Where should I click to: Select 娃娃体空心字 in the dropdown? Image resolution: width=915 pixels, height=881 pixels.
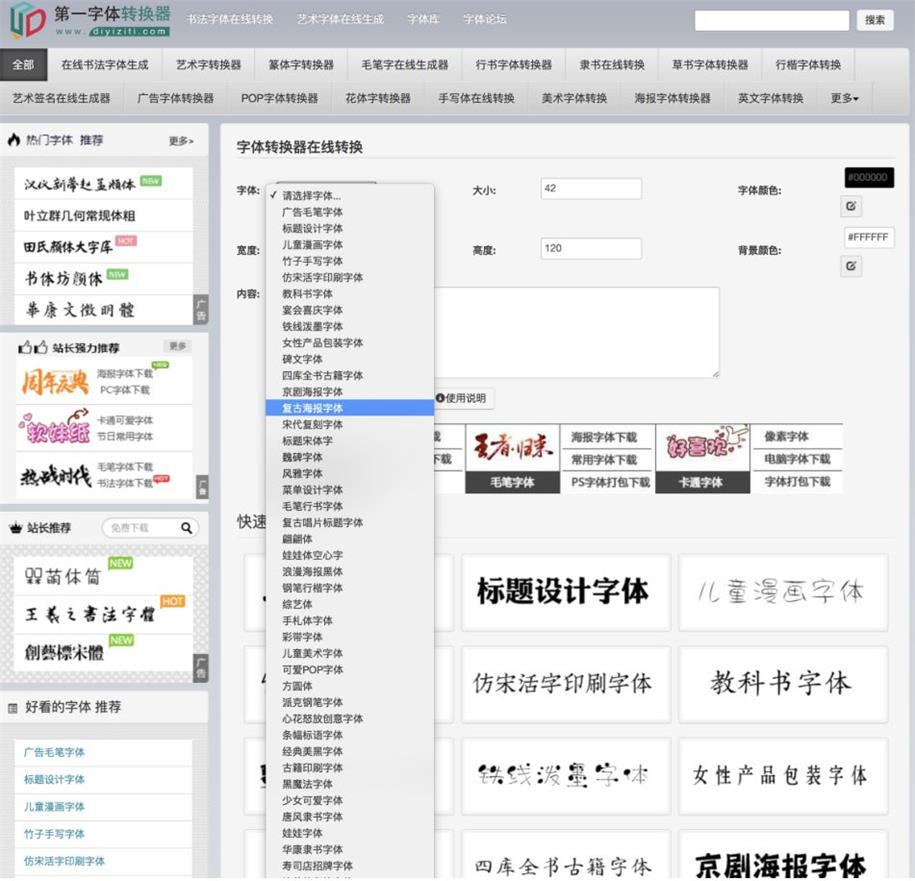pos(350,555)
